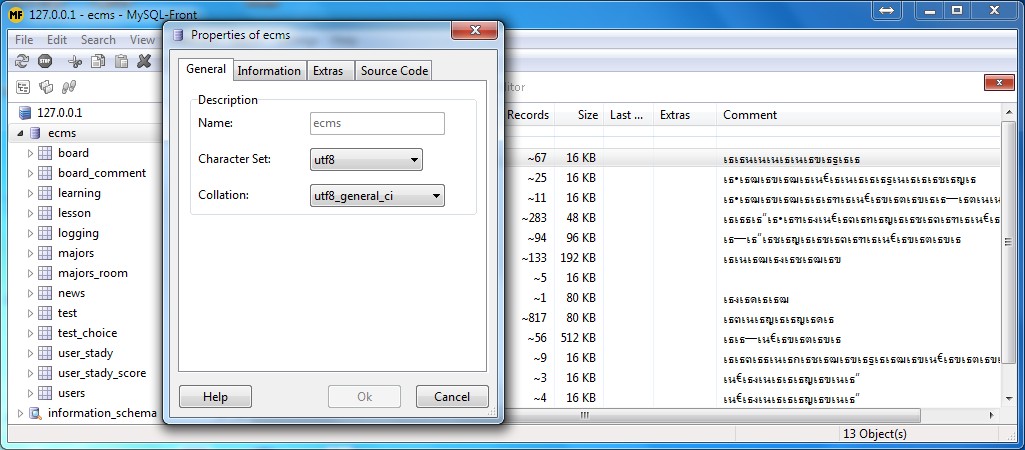Click the ~817 records cell
This screenshot has height=450, width=1025.
pyautogui.click(x=533, y=318)
